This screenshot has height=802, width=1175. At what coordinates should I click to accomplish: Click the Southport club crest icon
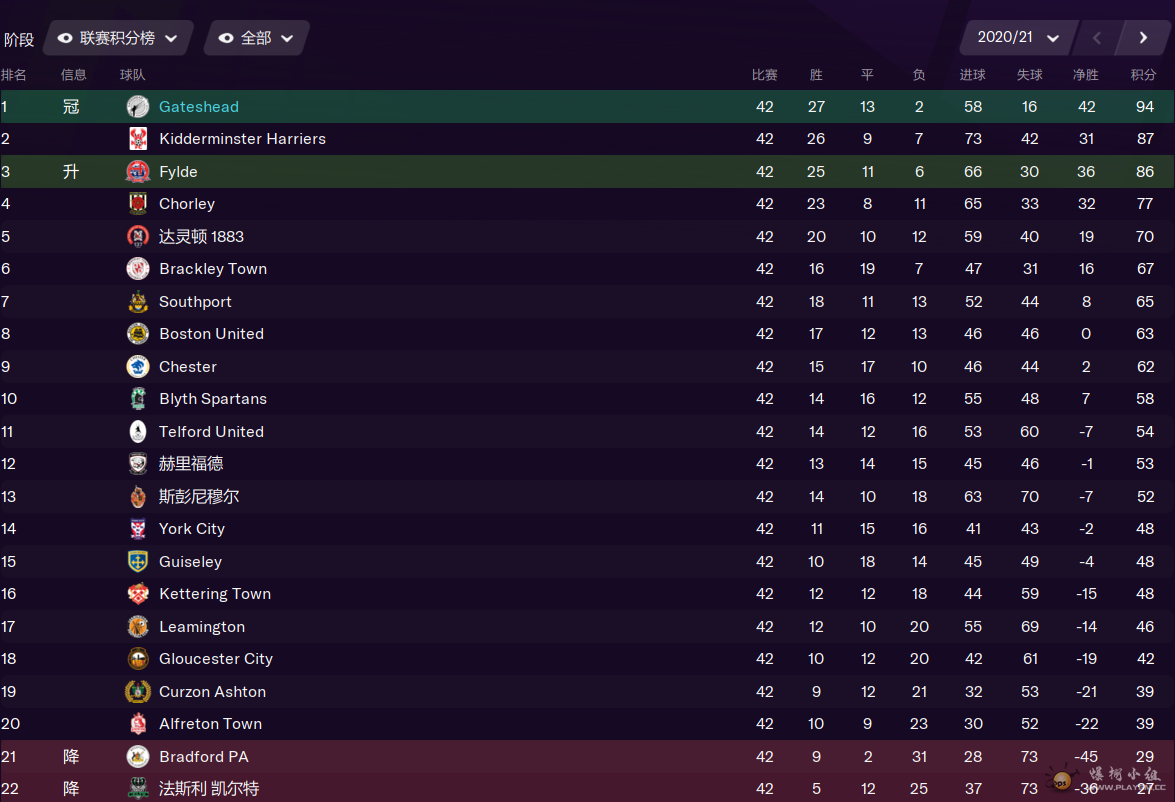(x=138, y=301)
